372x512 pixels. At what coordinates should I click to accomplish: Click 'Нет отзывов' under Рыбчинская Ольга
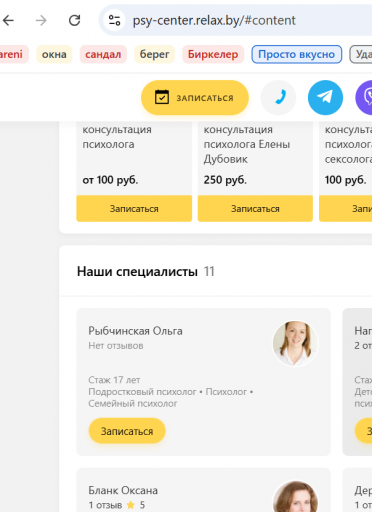[x=116, y=346]
